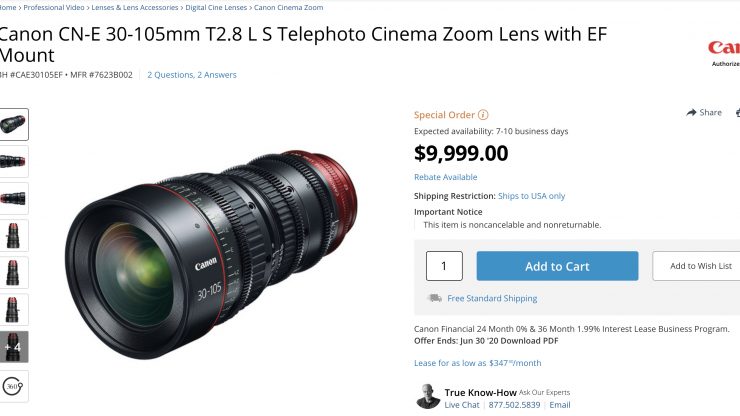Click the Add to Cart button

[557, 266]
